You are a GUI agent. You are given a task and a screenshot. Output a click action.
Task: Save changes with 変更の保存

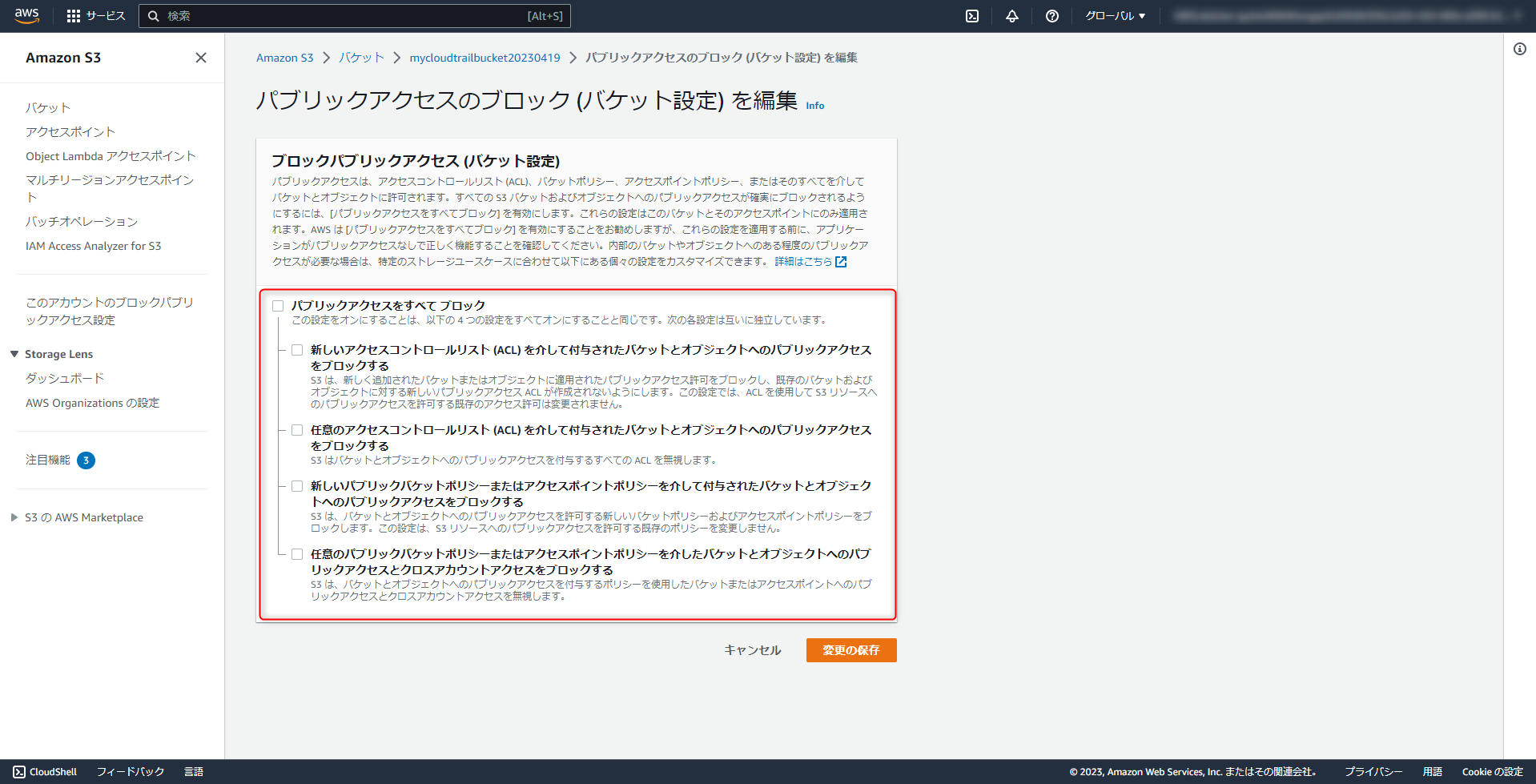coord(850,649)
